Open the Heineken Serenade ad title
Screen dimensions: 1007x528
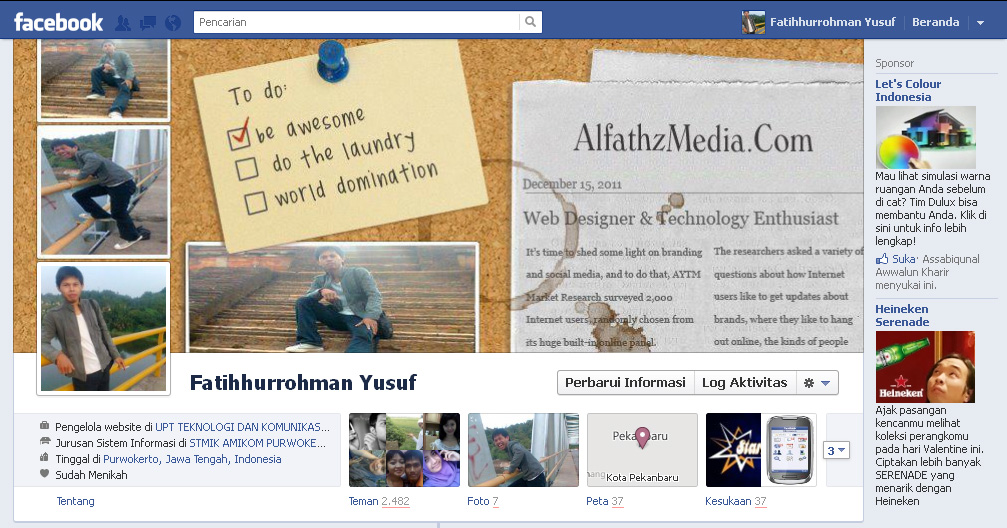tap(902, 315)
